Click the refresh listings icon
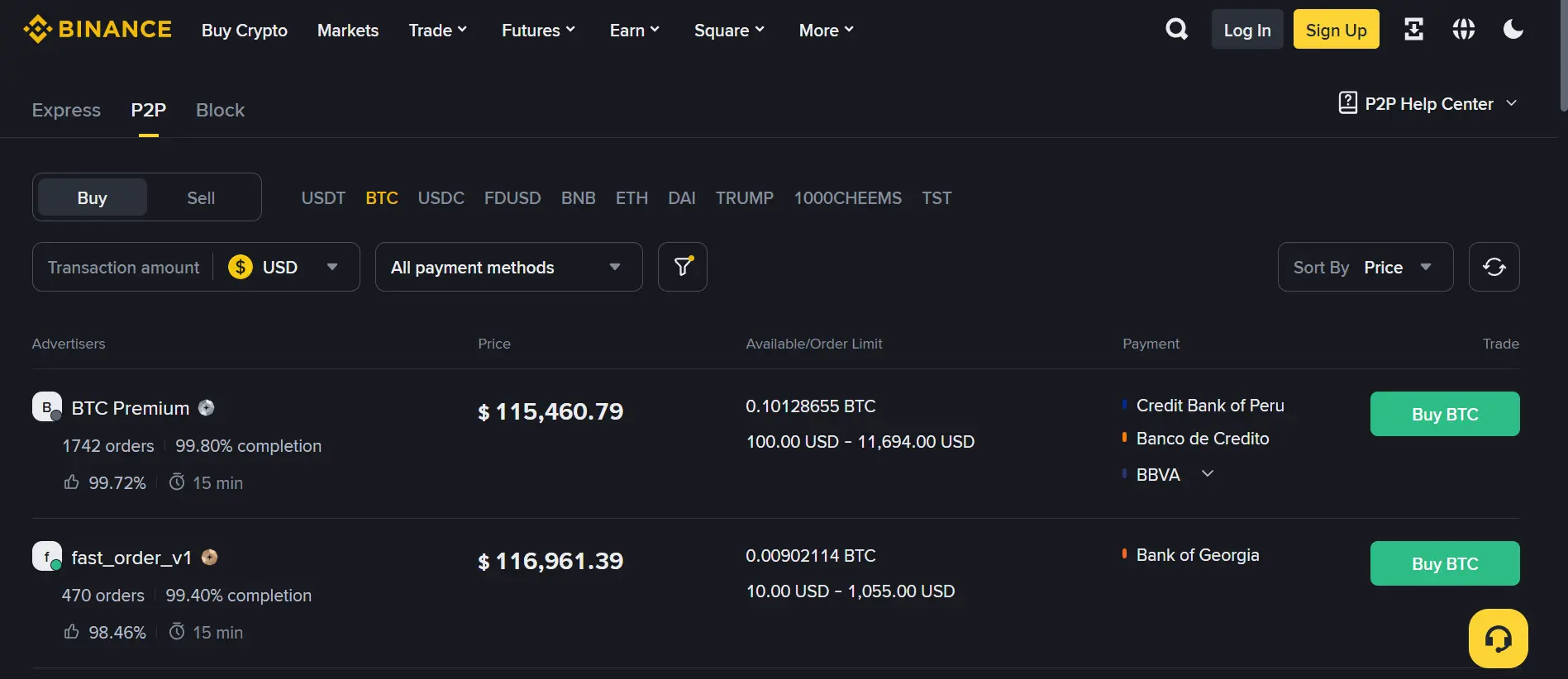This screenshot has width=1568, height=679. click(x=1494, y=267)
